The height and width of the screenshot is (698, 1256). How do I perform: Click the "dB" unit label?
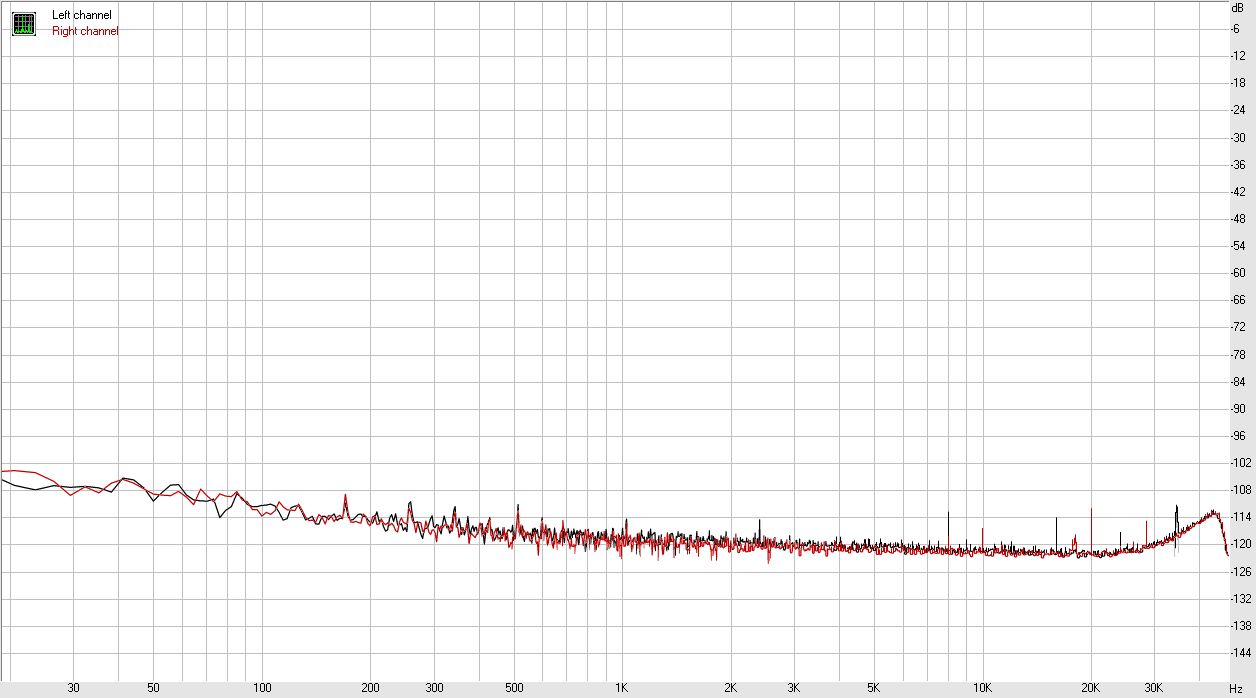point(1237,8)
